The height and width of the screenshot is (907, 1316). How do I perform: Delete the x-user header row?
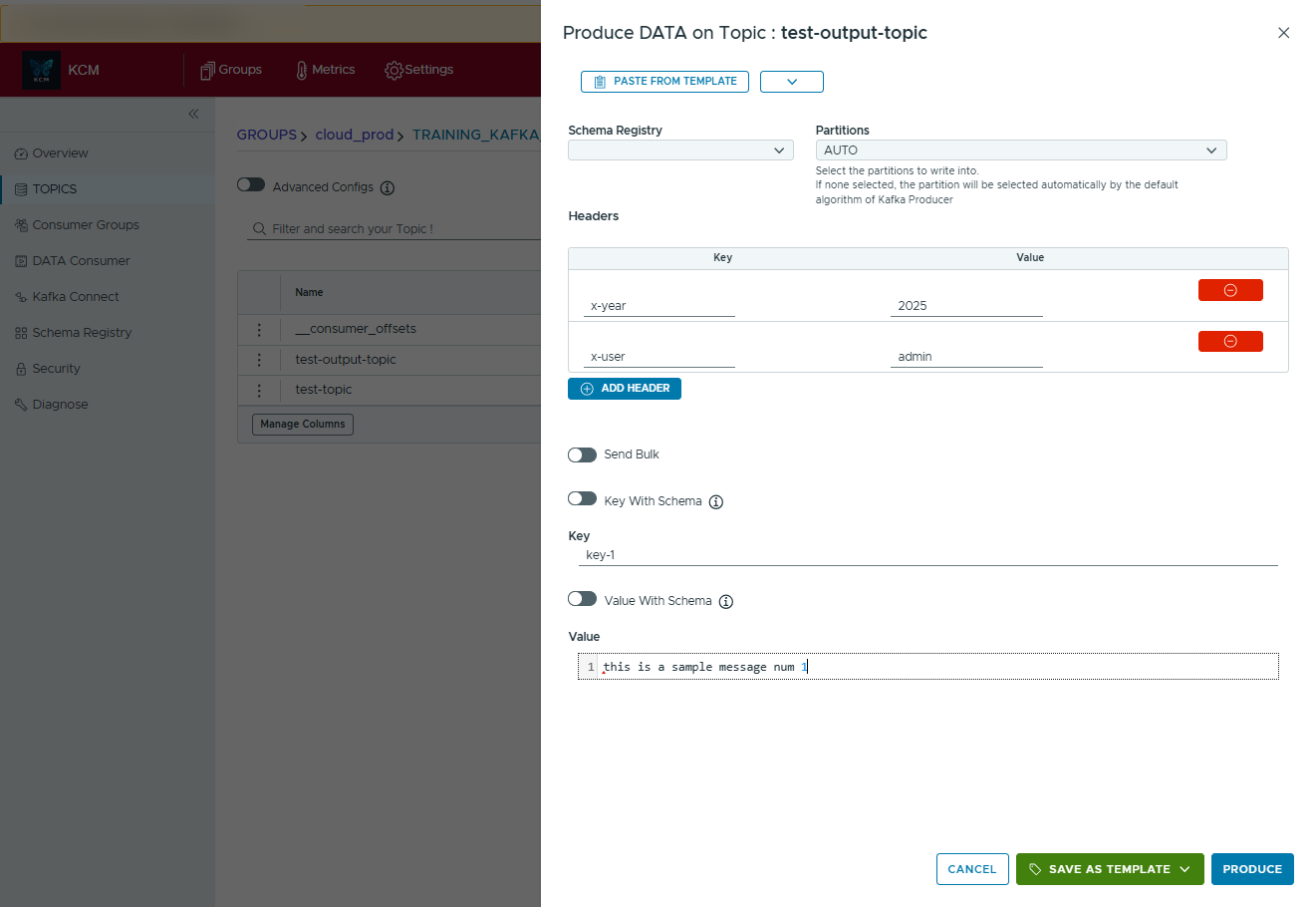[x=1229, y=342]
